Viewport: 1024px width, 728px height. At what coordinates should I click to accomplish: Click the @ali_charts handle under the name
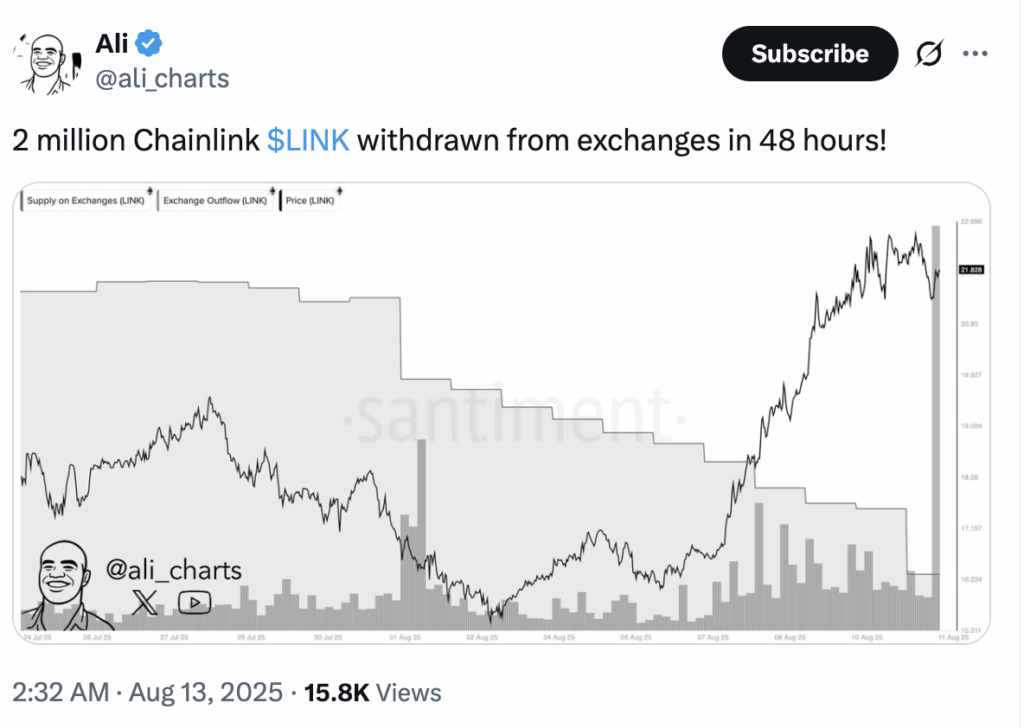(163, 78)
